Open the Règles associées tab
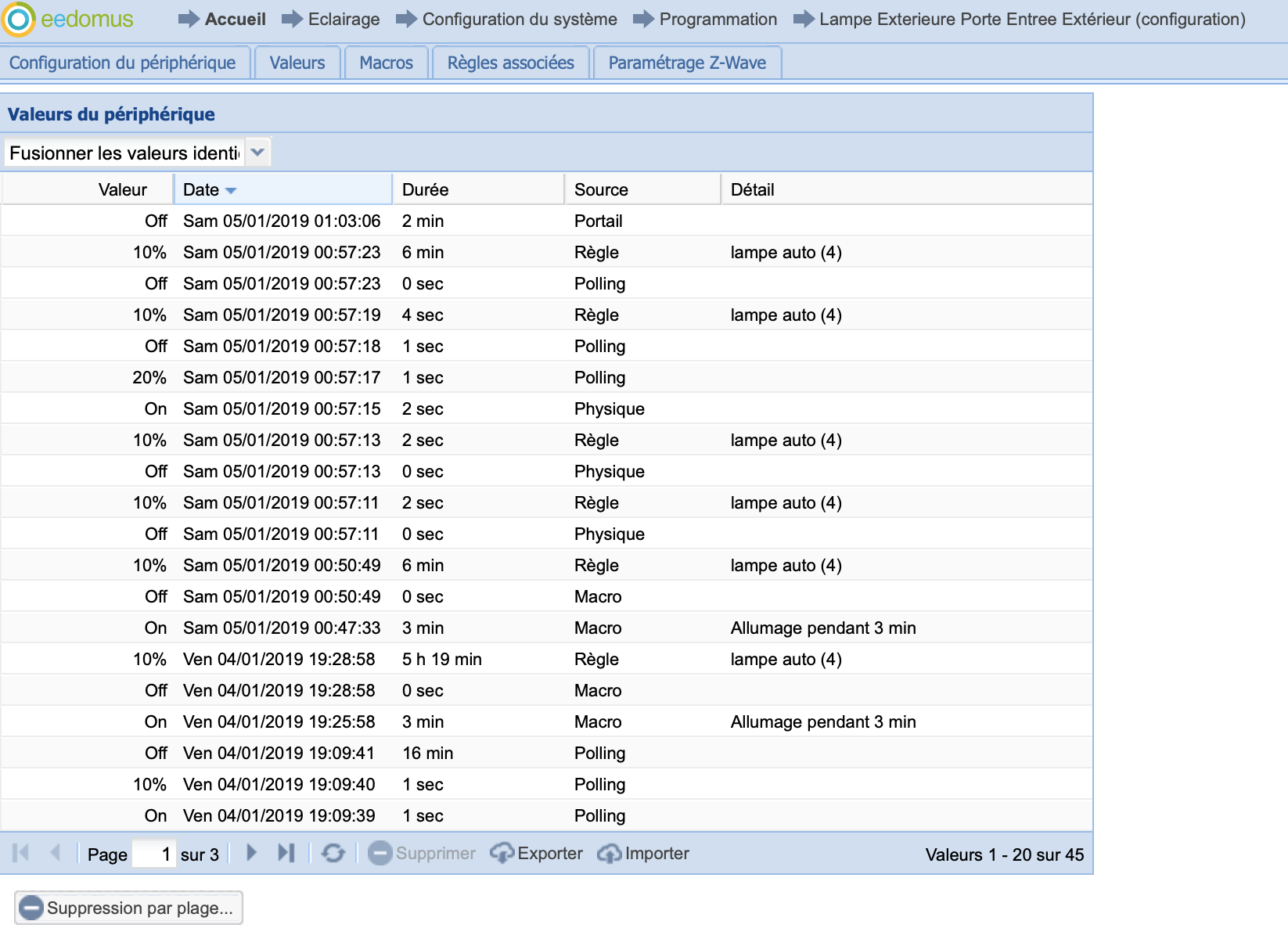 (510, 63)
